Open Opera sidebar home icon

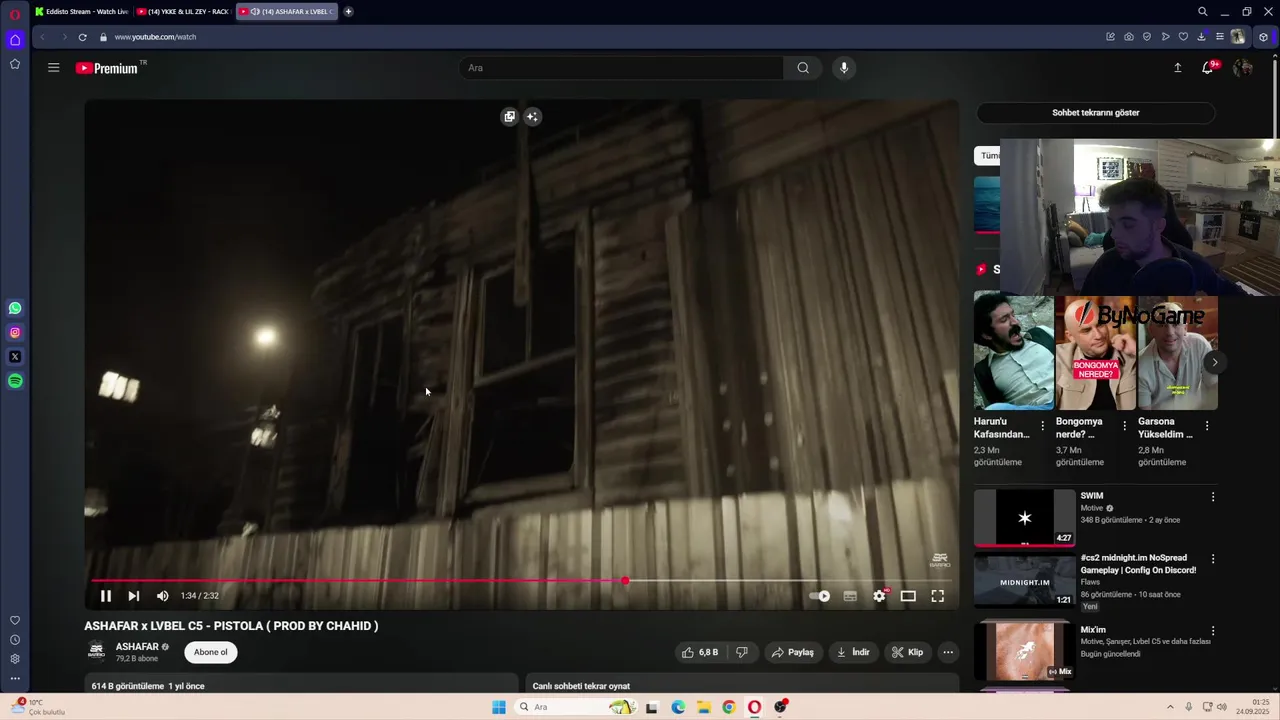click(15, 40)
